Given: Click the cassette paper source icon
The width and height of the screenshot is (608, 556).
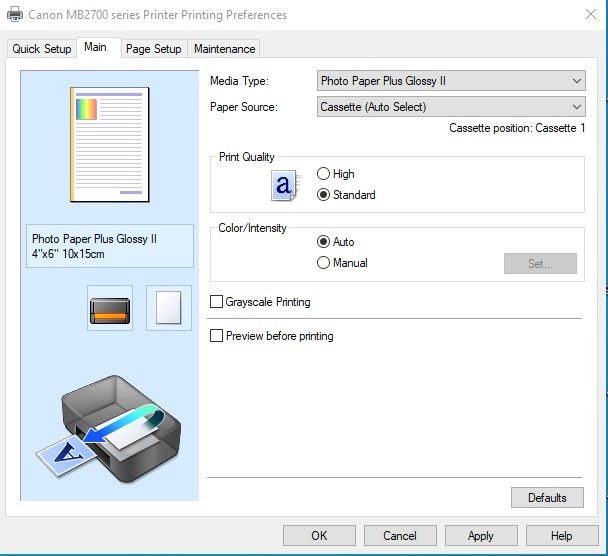Looking at the screenshot, I should click(x=110, y=308).
